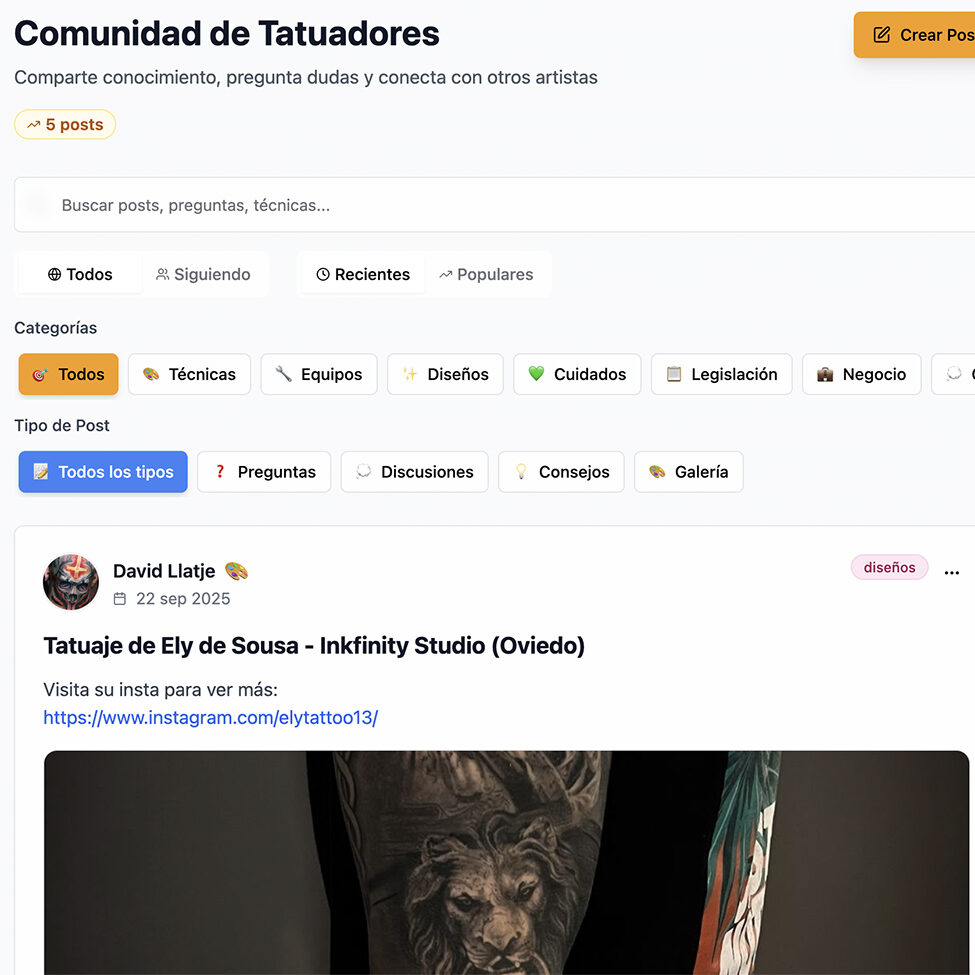Filter by Negocio category
This screenshot has height=975, width=975.
(861, 374)
